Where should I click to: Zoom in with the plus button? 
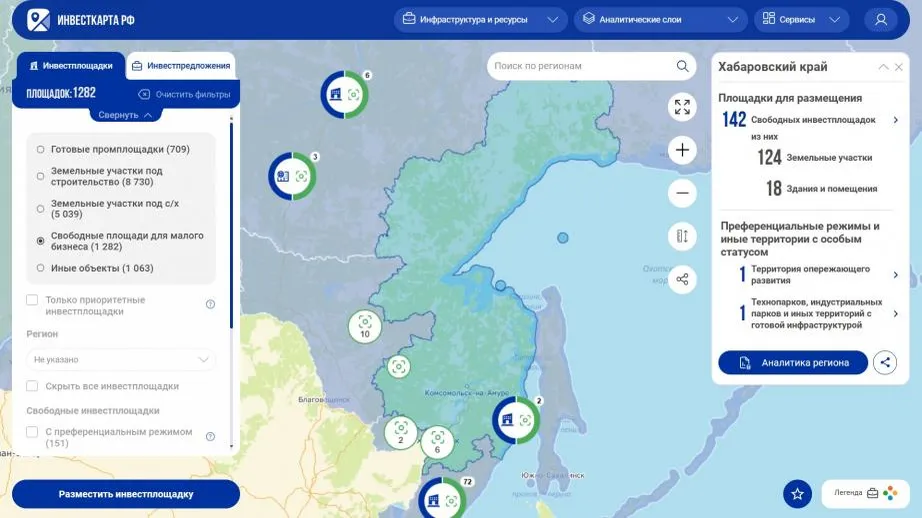pyautogui.click(x=683, y=150)
